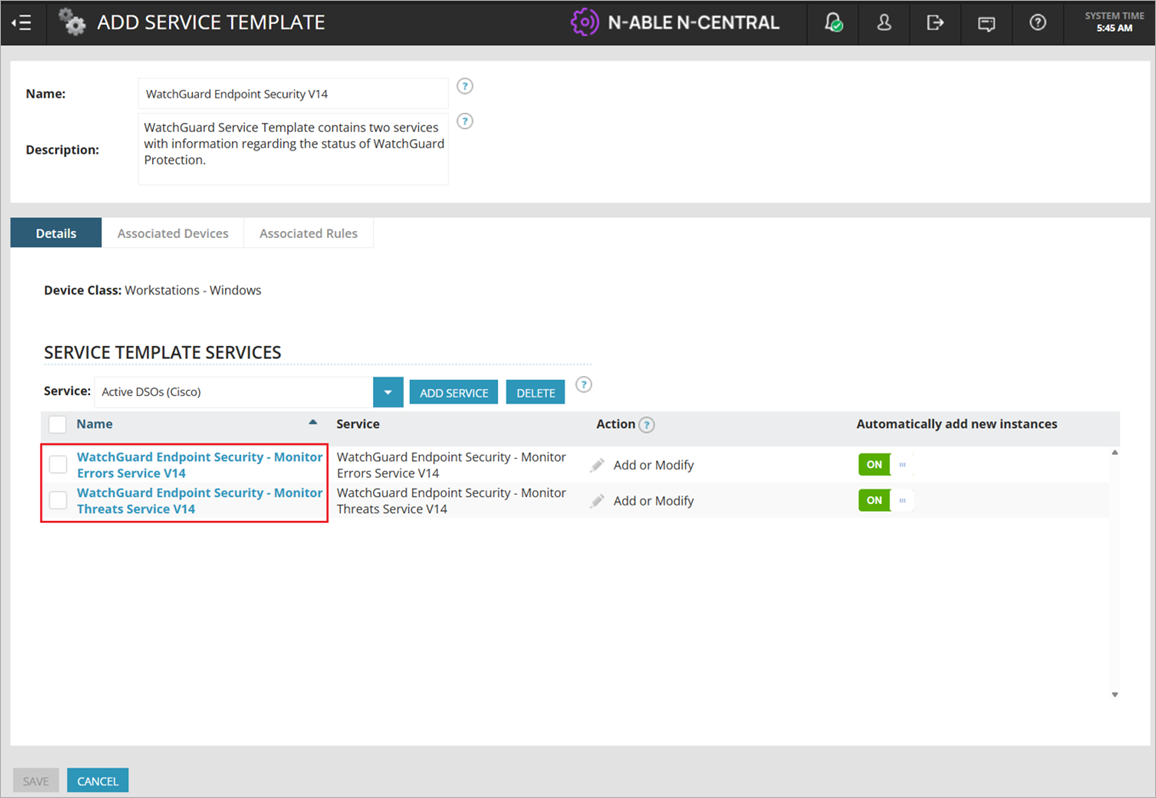Click the logout icon in the header

934,22
